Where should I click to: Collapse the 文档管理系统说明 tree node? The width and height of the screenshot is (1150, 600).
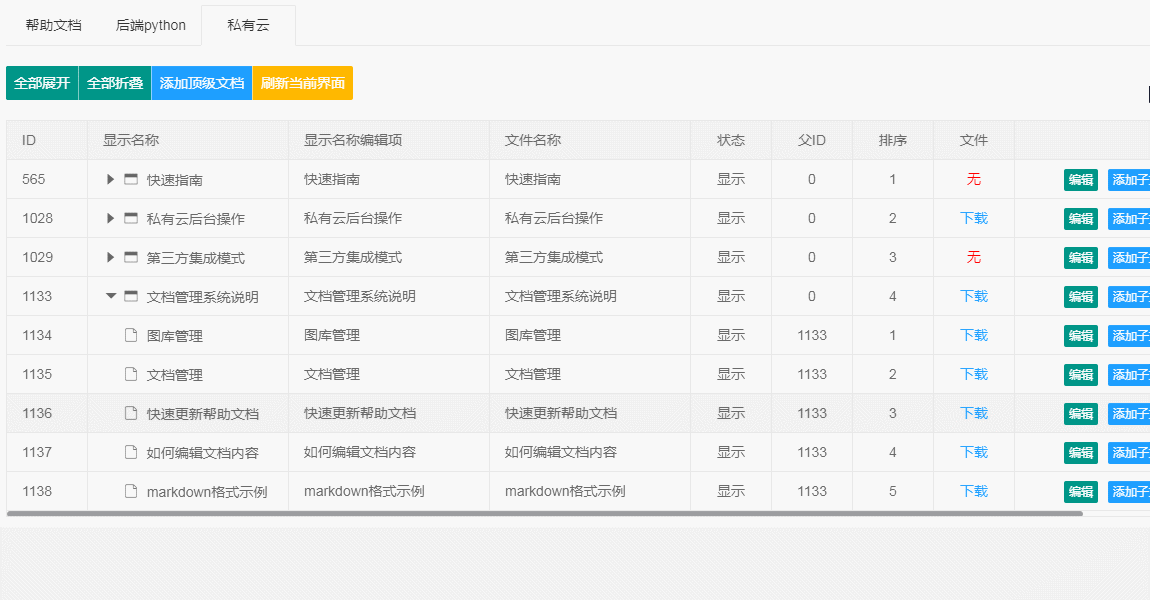coord(111,296)
